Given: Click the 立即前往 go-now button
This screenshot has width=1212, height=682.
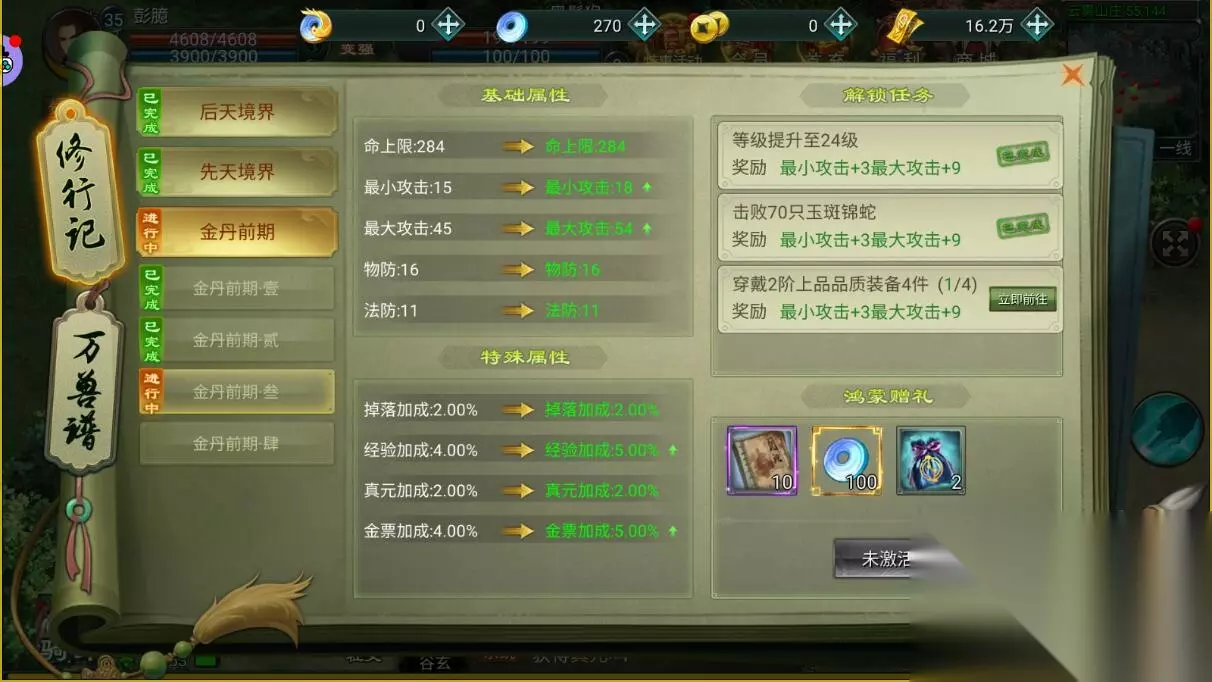Looking at the screenshot, I should 1023,299.
